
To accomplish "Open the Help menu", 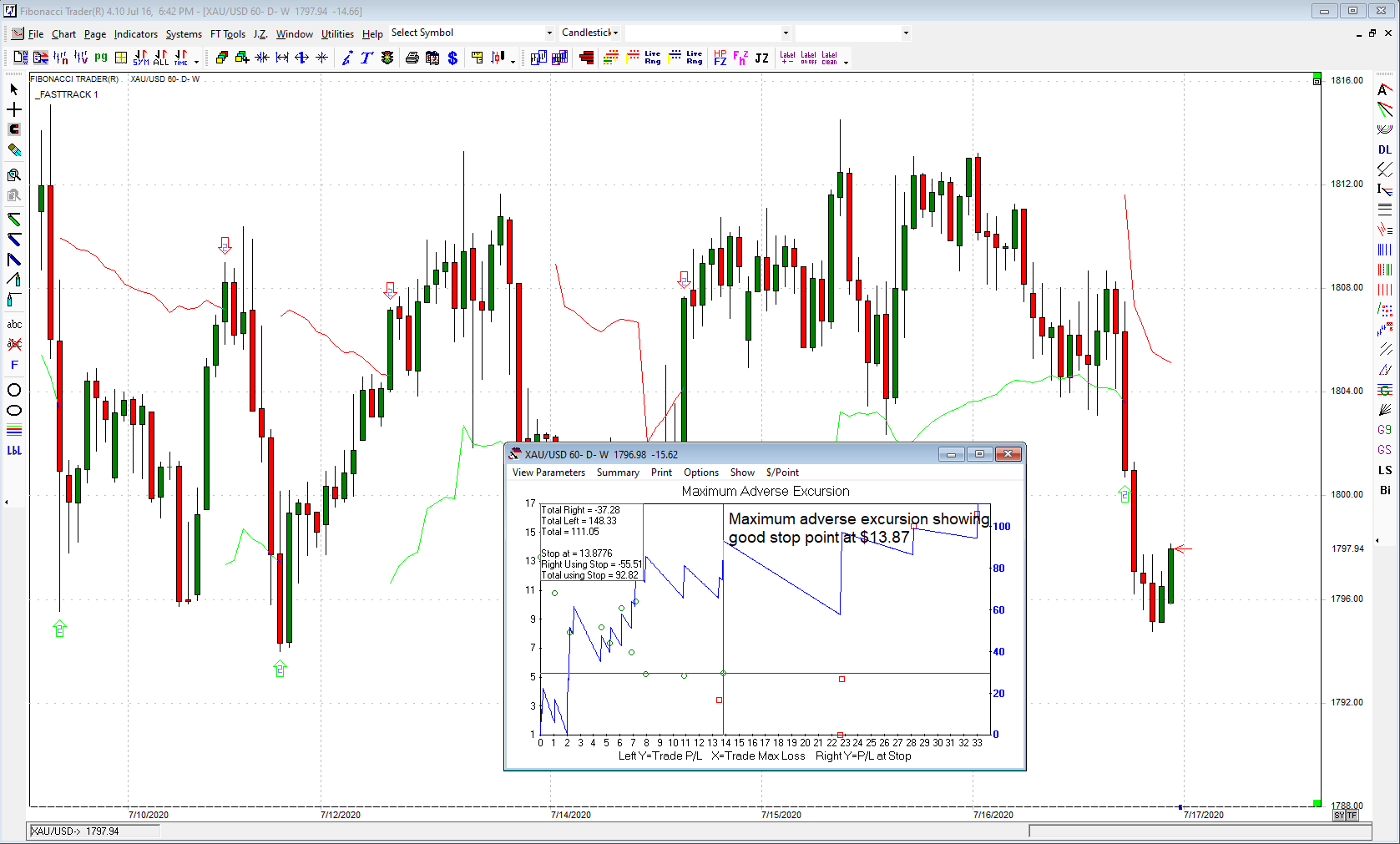I will pyautogui.click(x=372, y=34).
